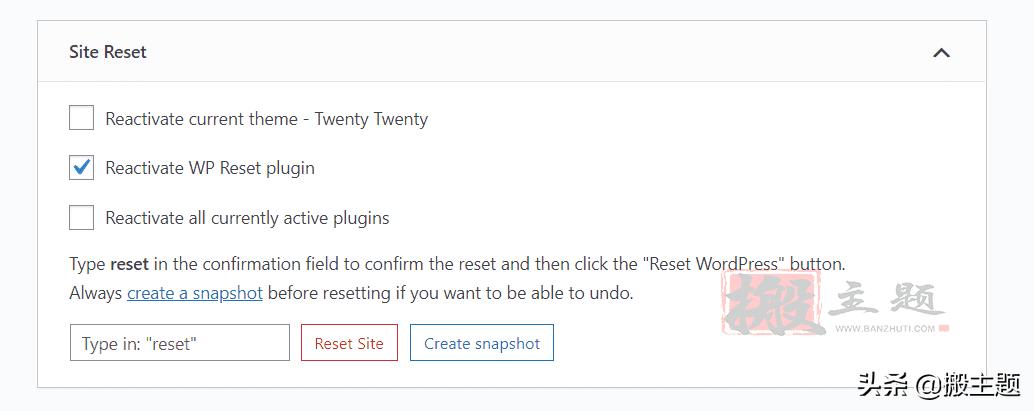Image resolution: width=1034 pixels, height=411 pixels.
Task: Uncheck Reactivate WP Reset plugin checkbox
Action: click(x=82, y=168)
